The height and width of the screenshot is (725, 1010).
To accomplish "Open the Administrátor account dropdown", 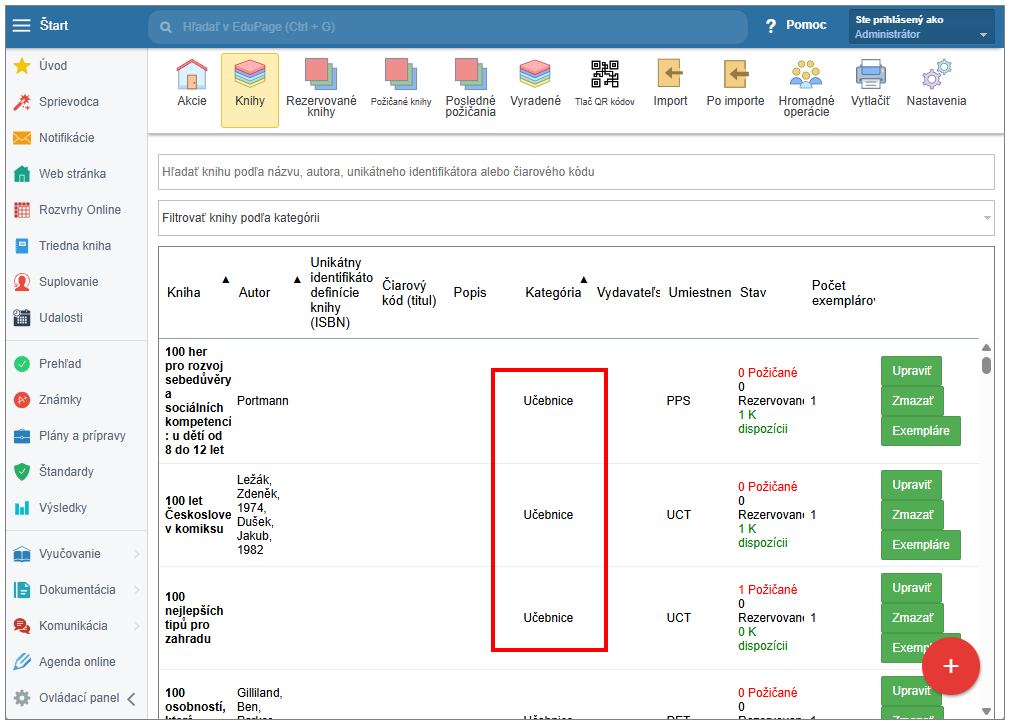I will [x=921, y=27].
